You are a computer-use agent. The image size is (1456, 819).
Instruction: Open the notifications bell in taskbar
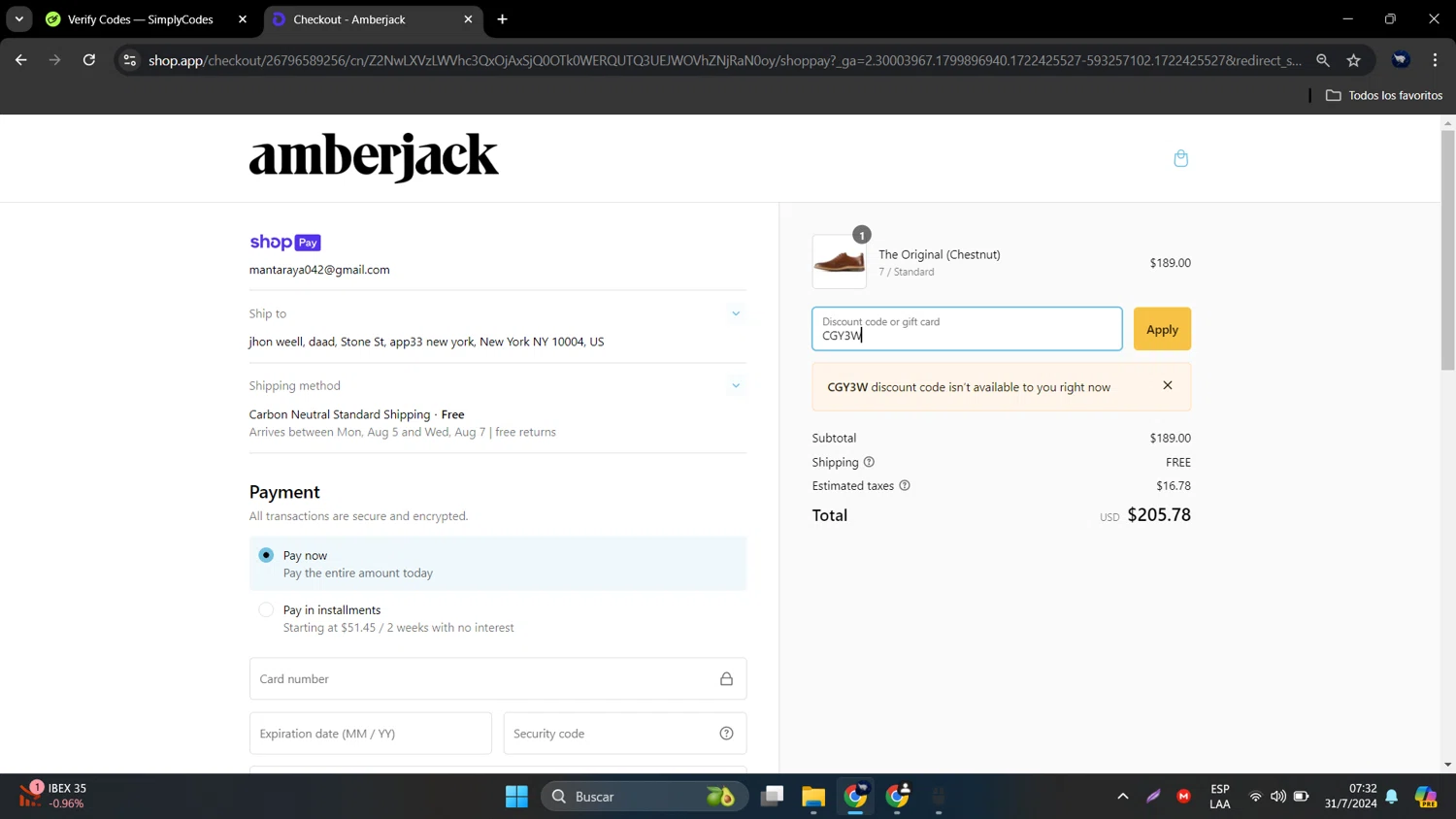point(1392,797)
